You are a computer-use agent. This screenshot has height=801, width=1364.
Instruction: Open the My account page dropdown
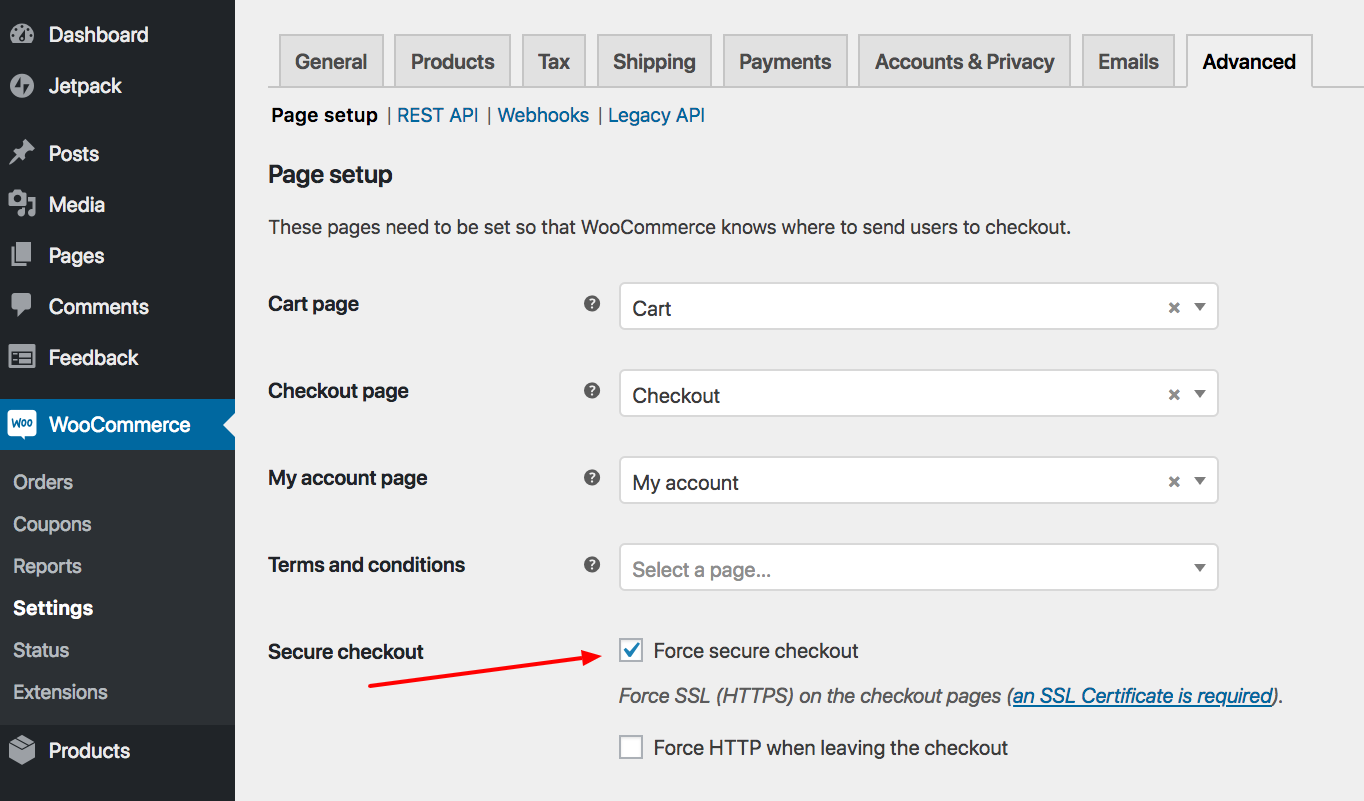[1199, 480]
